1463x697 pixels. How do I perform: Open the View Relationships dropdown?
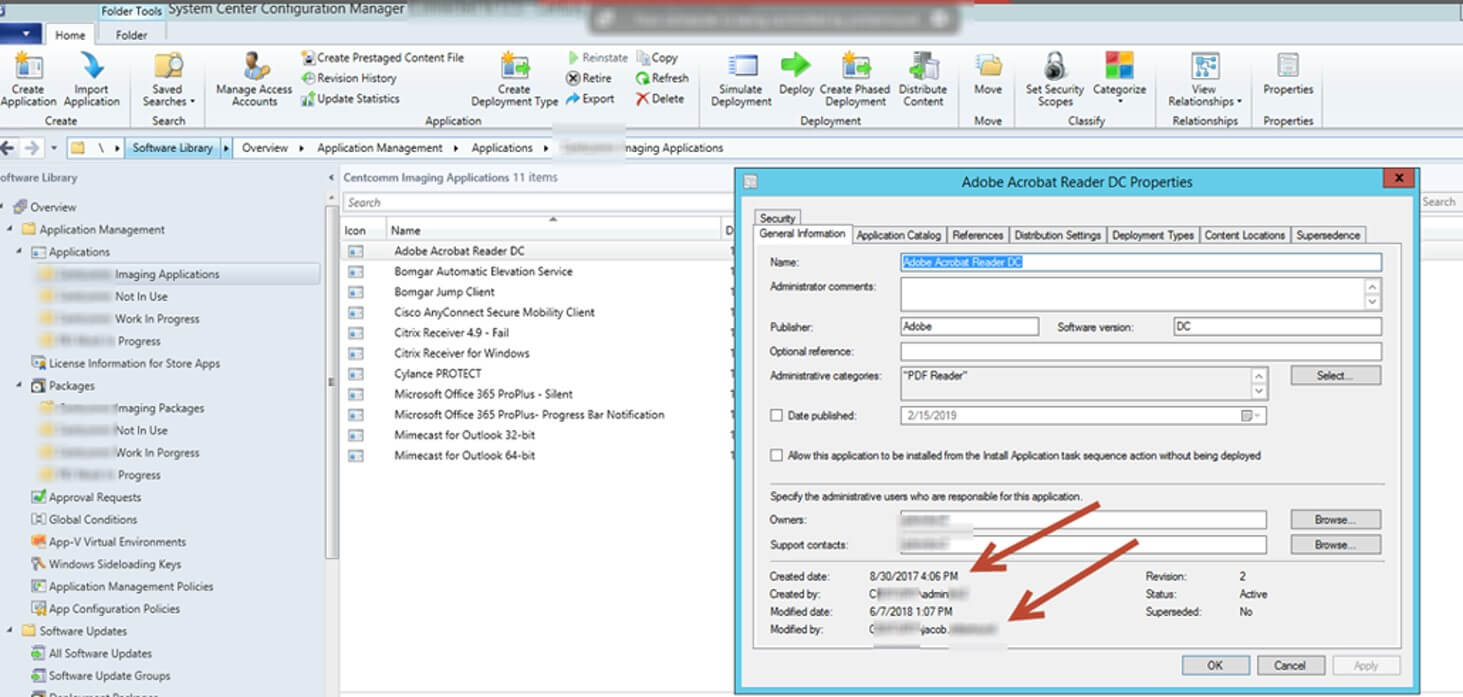pyautogui.click(x=1204, y=80)
